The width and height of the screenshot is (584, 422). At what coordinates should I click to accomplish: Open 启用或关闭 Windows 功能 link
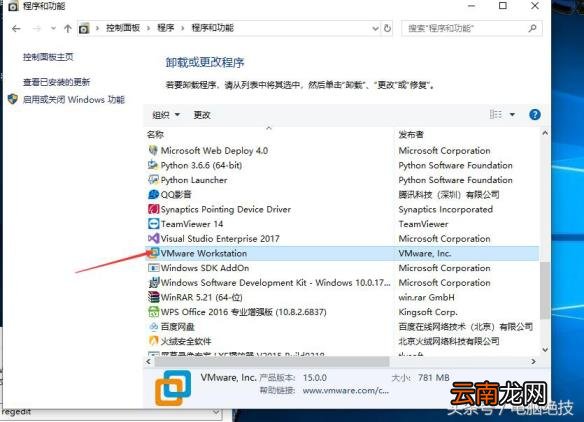point(74,99)
